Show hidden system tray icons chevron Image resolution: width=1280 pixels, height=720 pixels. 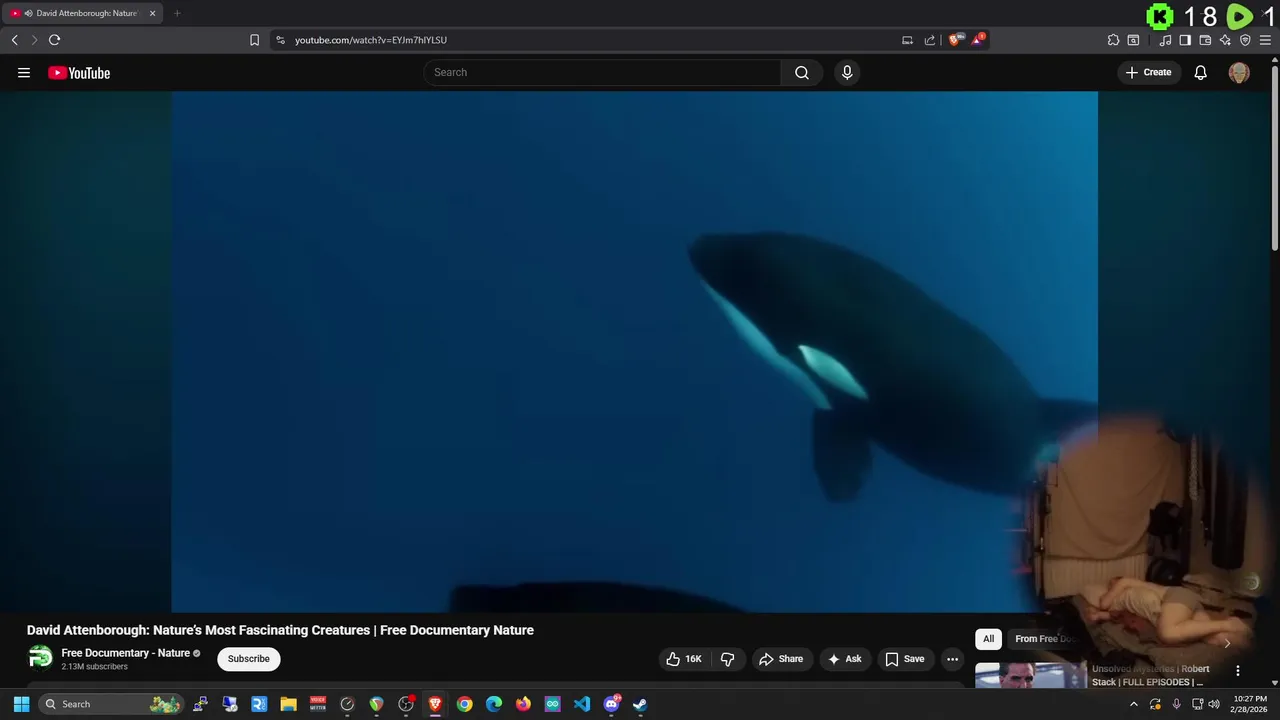pos(1133,704)
